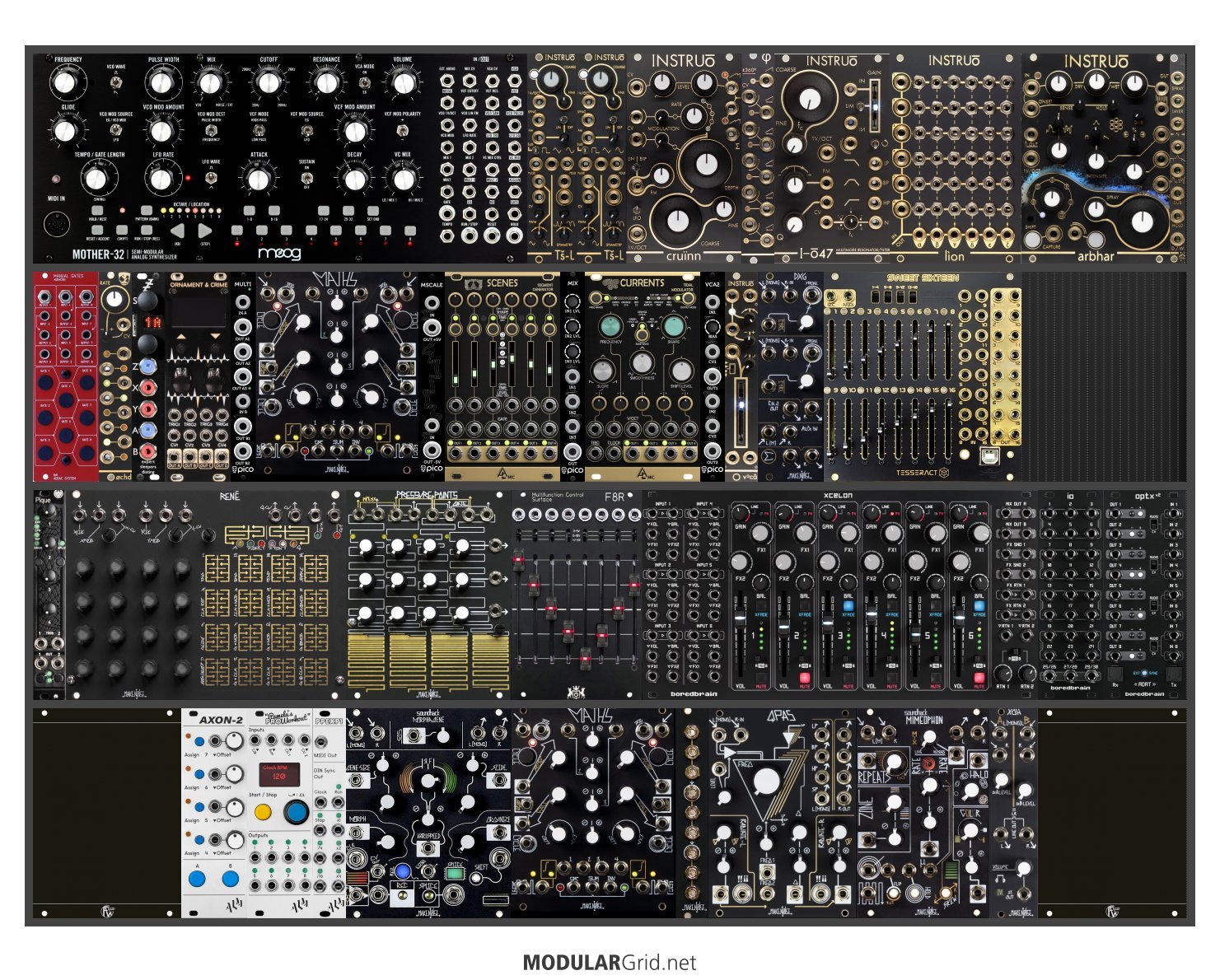Click the EXT. AUDIO jack on Mother-32

click(446, 81)
